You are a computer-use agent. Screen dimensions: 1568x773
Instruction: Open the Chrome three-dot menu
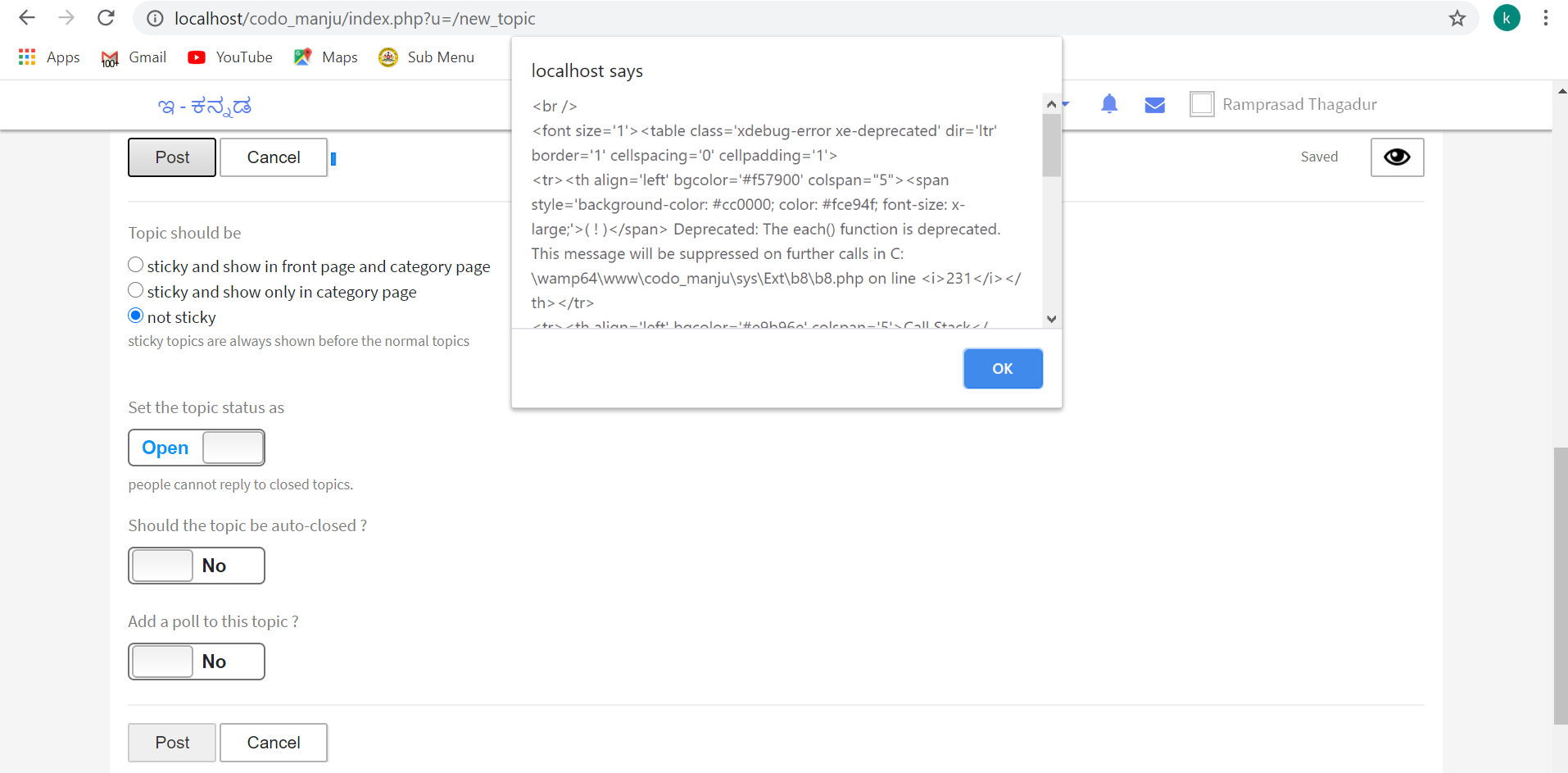coord(1545,18)
